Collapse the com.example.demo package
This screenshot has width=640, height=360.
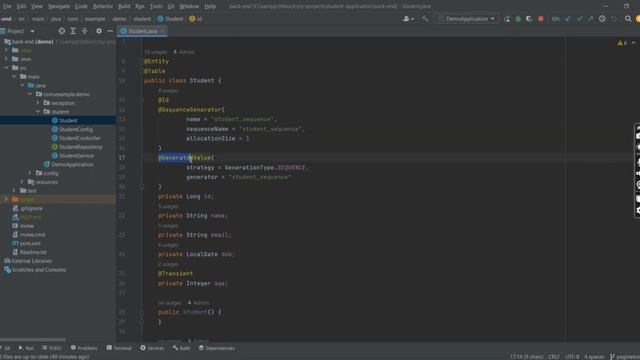pos(30,94)
